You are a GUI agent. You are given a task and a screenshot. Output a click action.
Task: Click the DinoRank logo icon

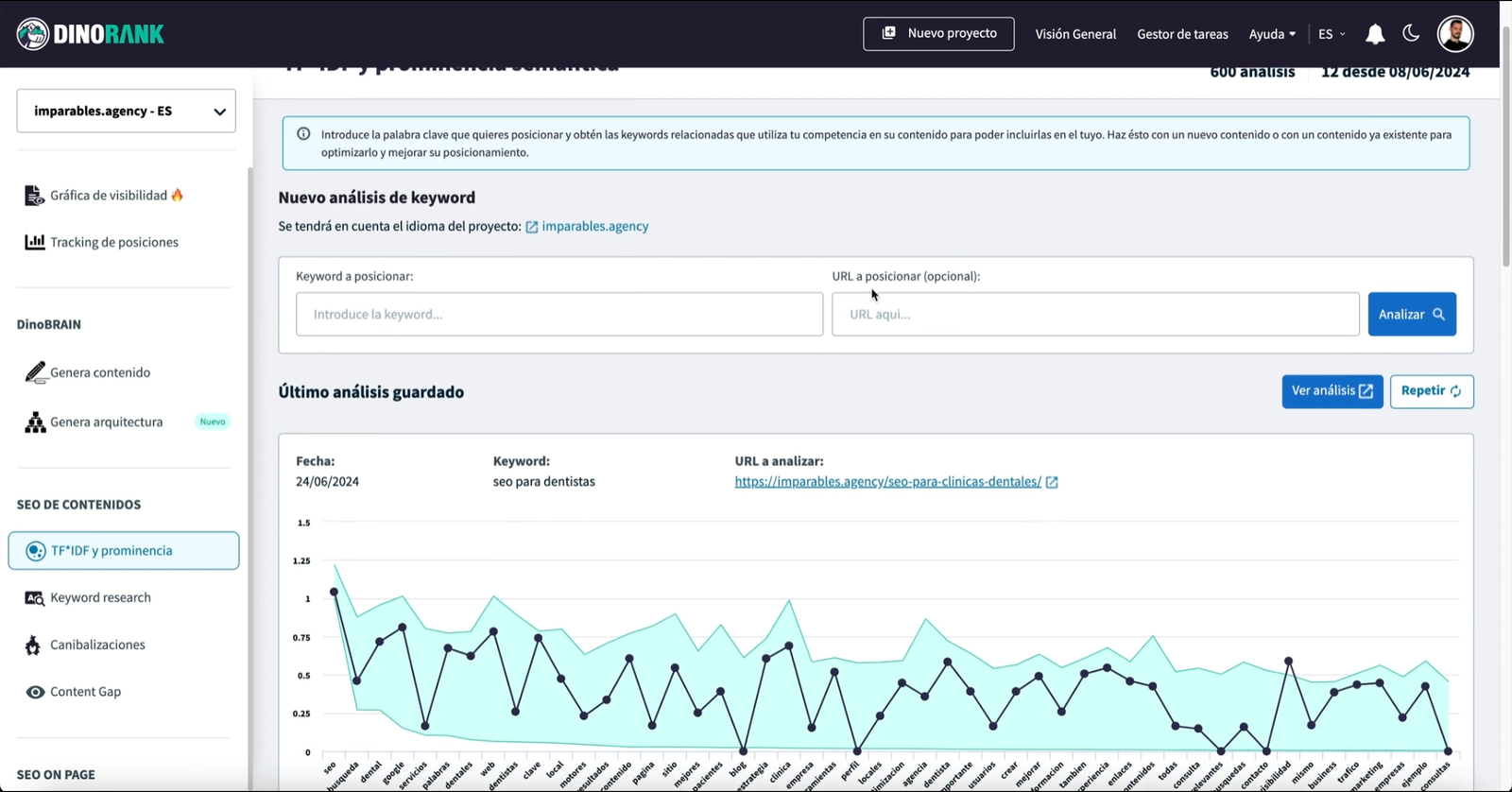pos(33,34)
